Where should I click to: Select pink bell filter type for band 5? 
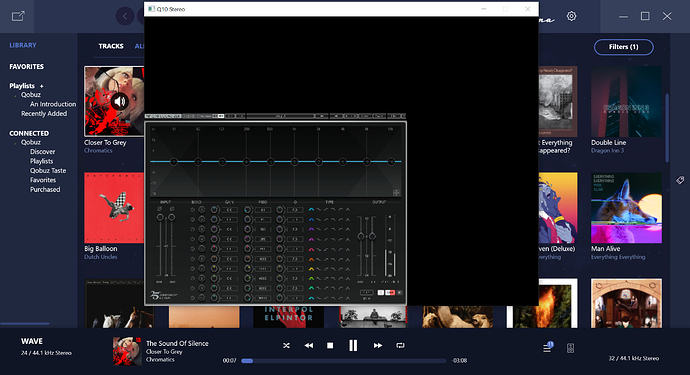311,249
